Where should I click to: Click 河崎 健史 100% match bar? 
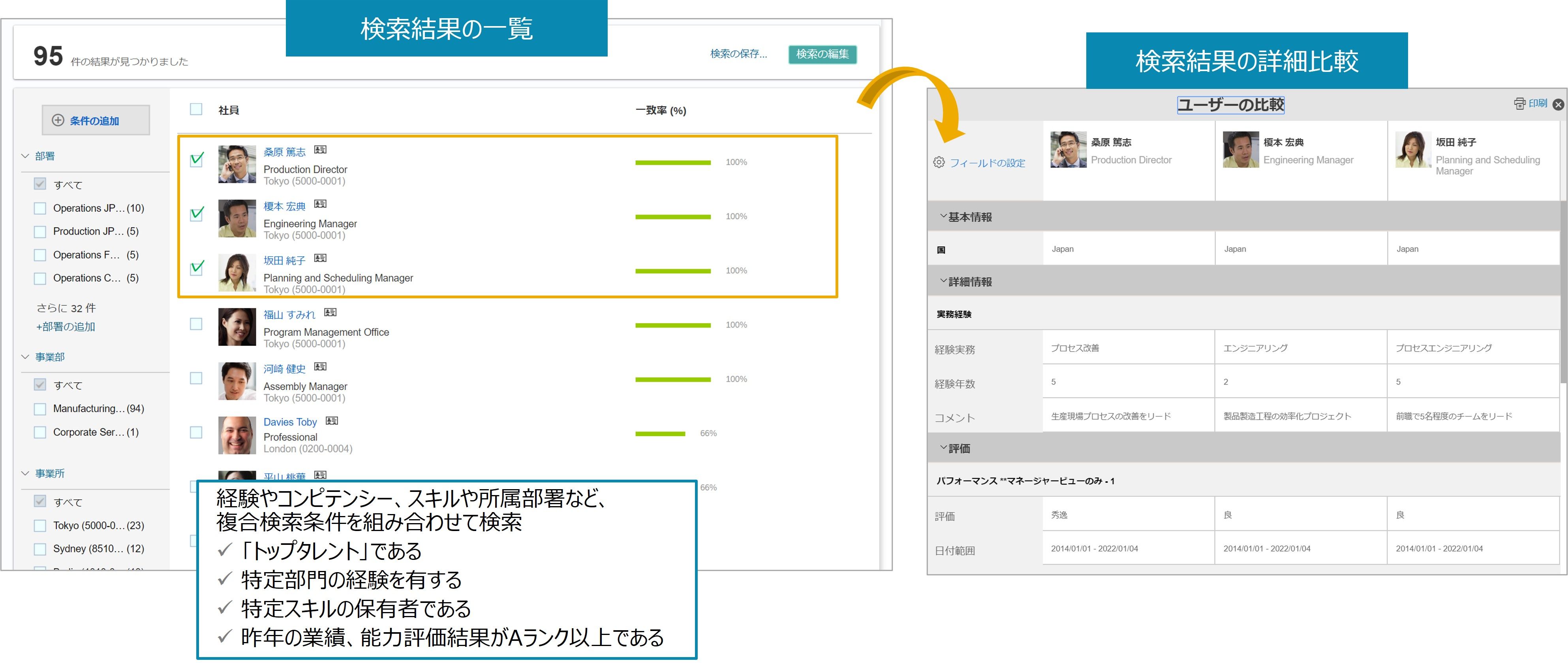click(x=672, y=379)
